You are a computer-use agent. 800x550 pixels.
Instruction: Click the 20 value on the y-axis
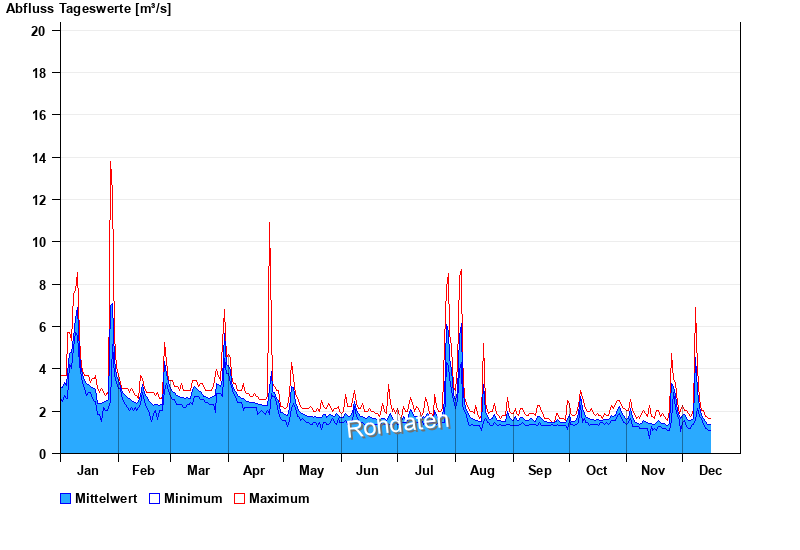pyautogui.click(x=39, y=31)
